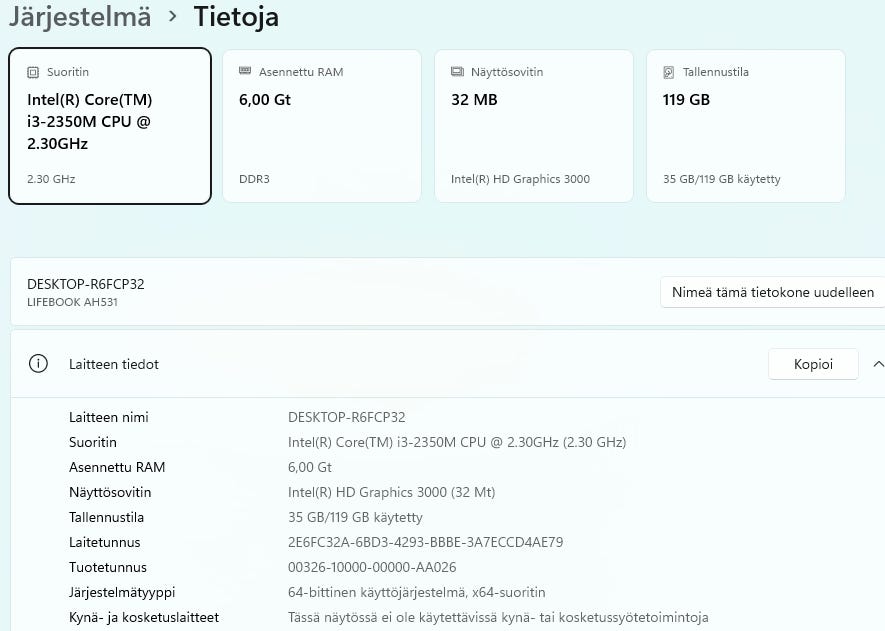This screenshot has width=885, height=631.
Task: Click the display adapter icon beside Näyttösovitin
Action: click(457, 72)
